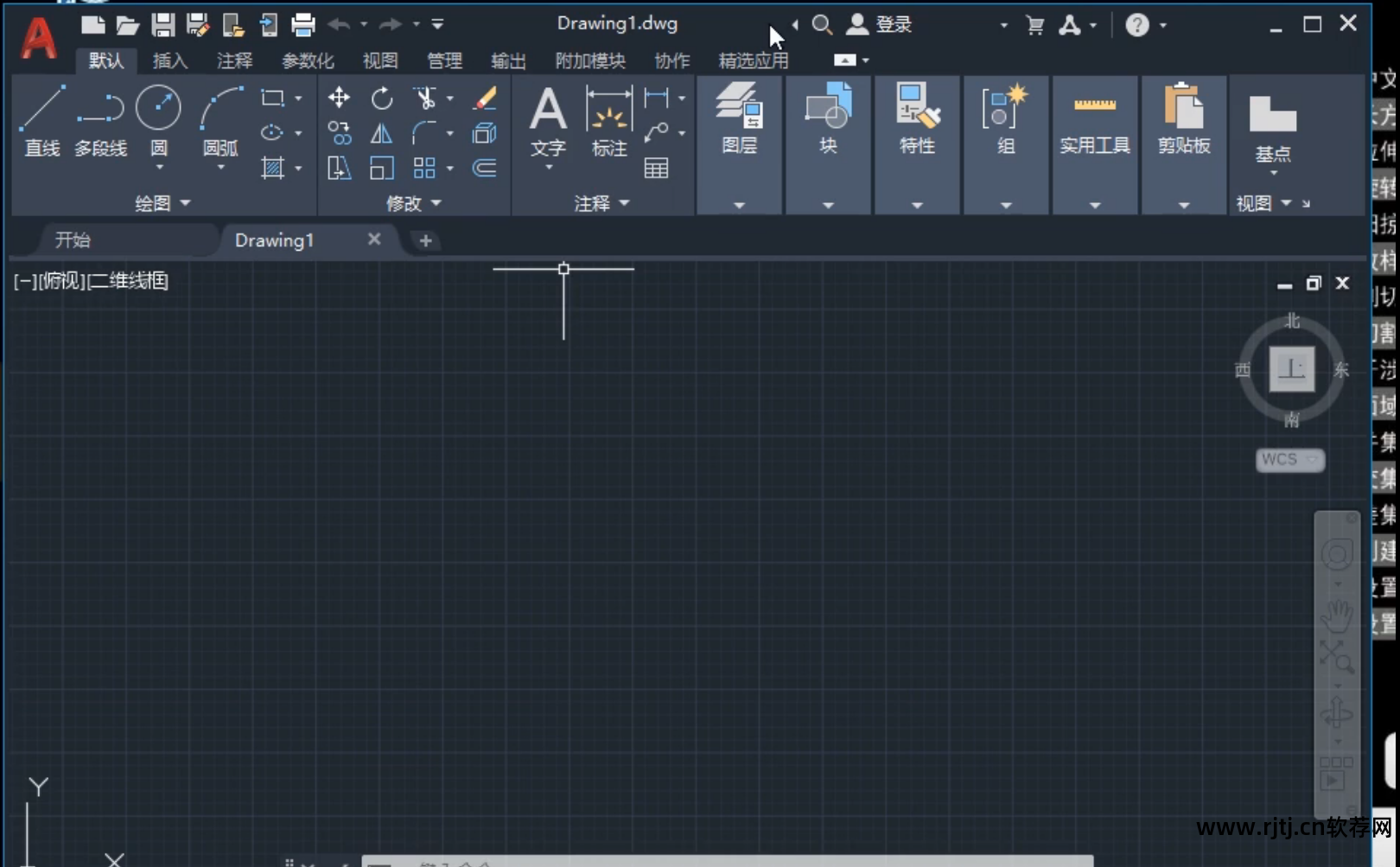Image resolution: width=1400 pixels, height=867 pixels.
Task: Click the Sign In (登录) button
Action: [880, 24]
